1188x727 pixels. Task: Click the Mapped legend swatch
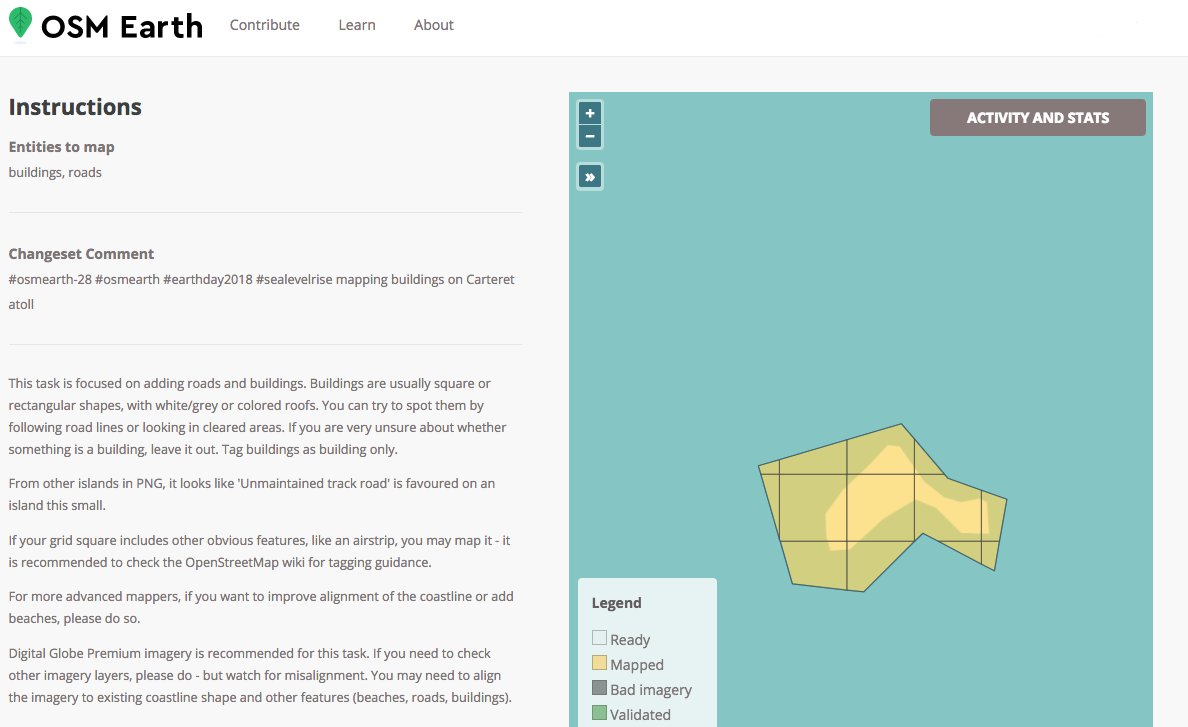pos(599,663)
